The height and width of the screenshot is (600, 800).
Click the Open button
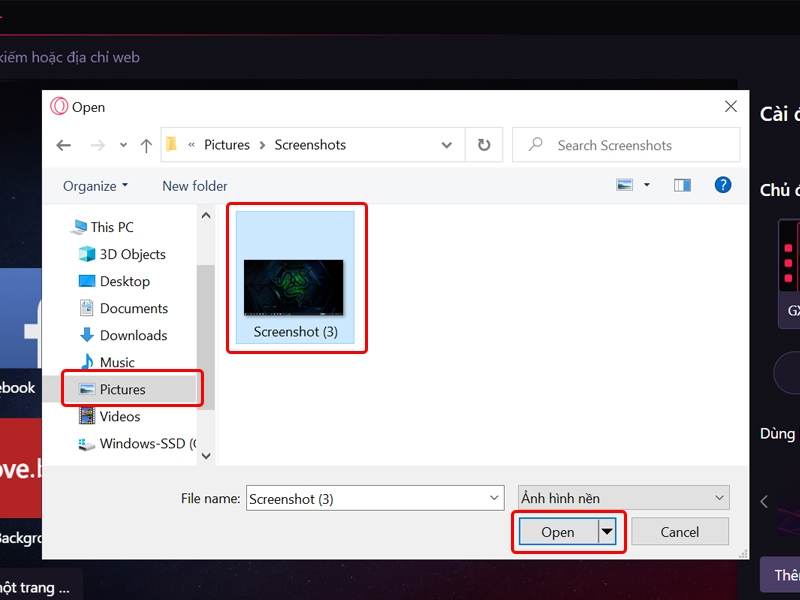[x=558, y=532]
